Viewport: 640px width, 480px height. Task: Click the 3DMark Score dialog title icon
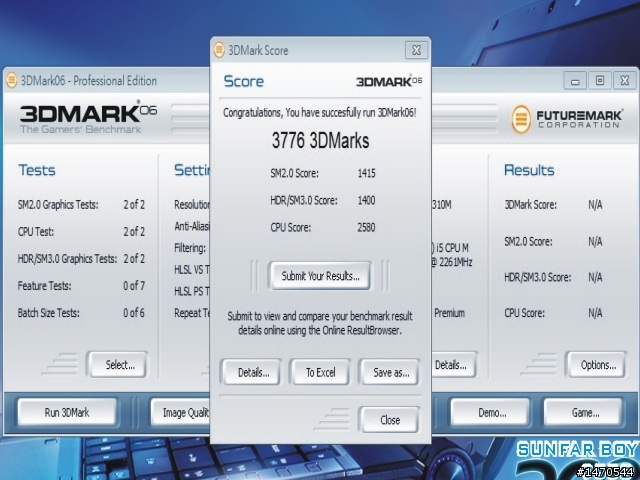(x=219, y=50)
